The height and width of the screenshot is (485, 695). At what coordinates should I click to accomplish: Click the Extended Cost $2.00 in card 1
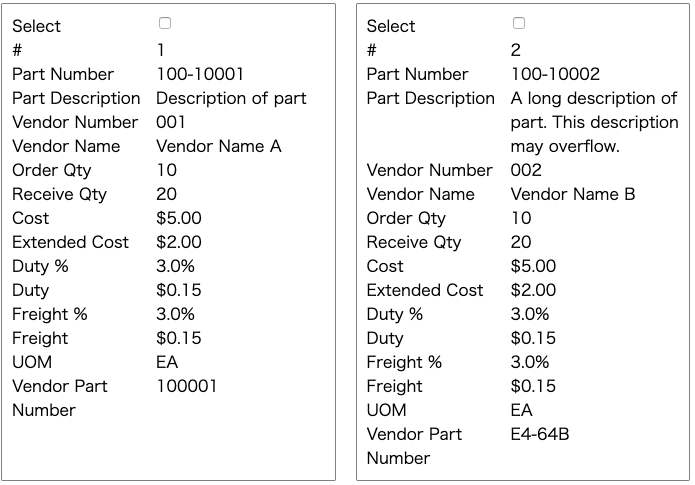[x=179, y=242]
